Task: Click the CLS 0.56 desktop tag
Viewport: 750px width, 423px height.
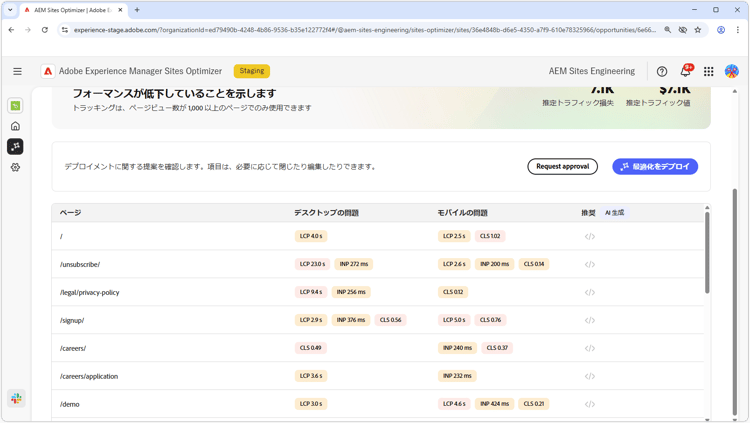Action: click(x=391, y=320)
